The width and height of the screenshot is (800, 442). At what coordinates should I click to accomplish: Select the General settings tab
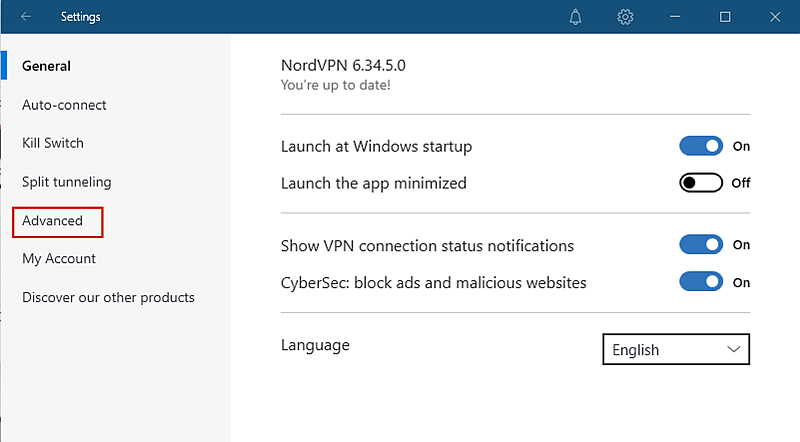click(46, 66)
